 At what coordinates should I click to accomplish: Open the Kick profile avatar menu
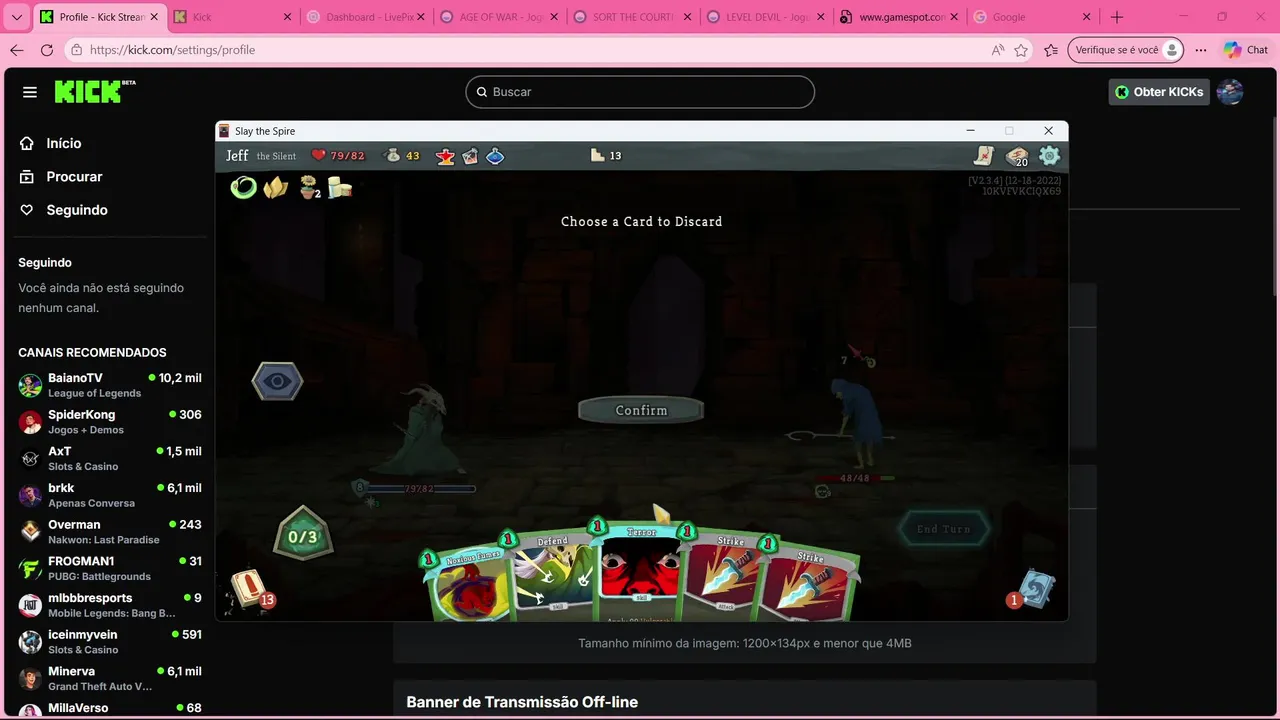1230,92
